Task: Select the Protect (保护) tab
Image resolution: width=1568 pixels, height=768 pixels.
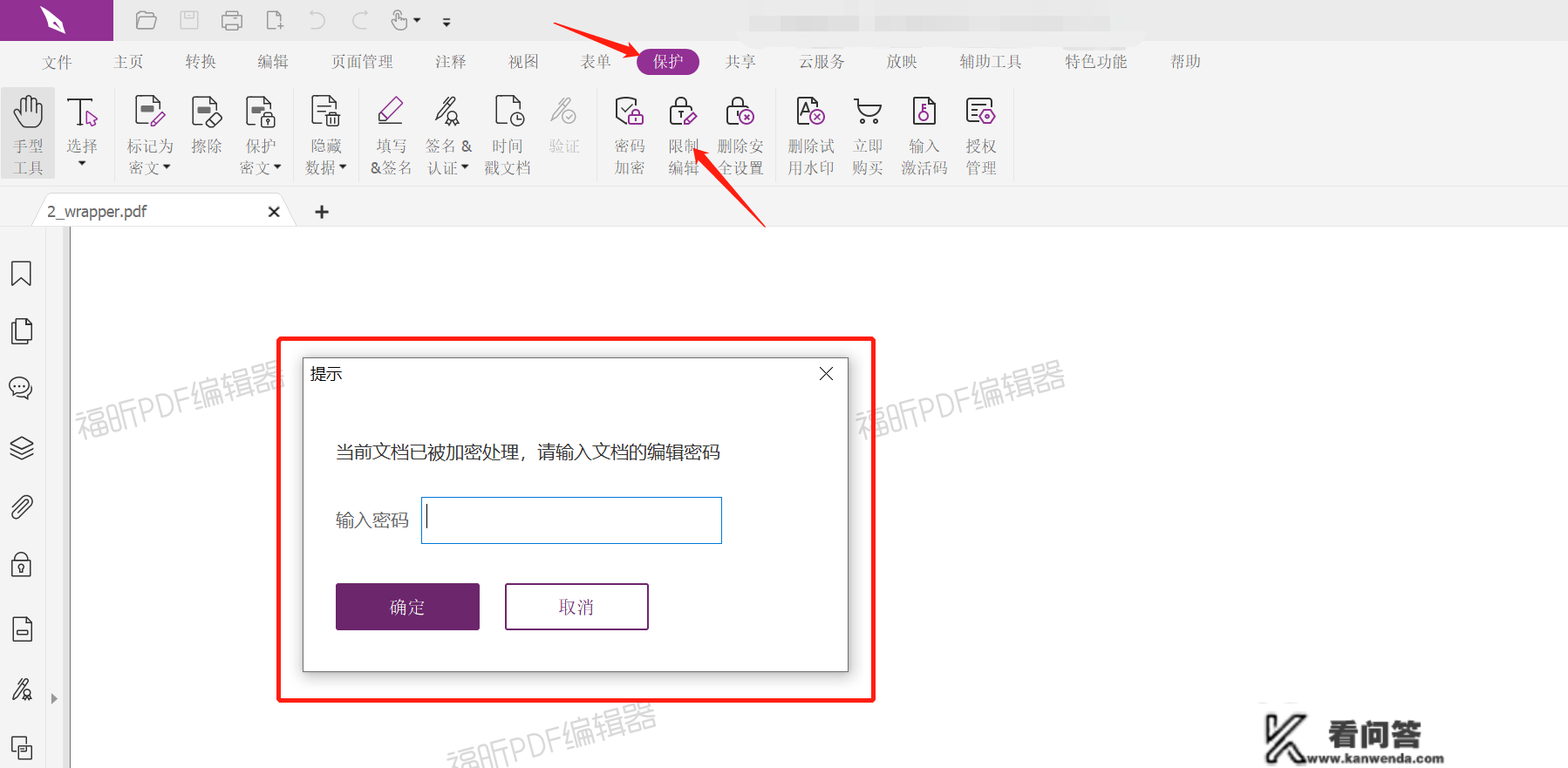Action: click(x=668, y=62)
